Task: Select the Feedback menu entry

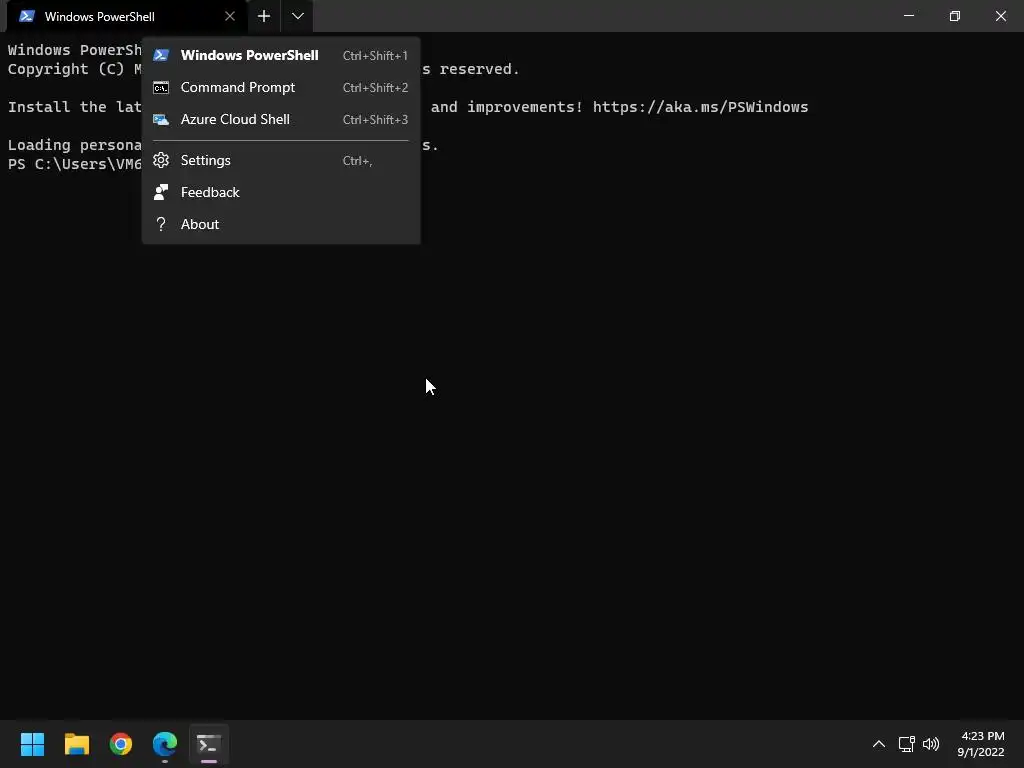Action: 281,192
